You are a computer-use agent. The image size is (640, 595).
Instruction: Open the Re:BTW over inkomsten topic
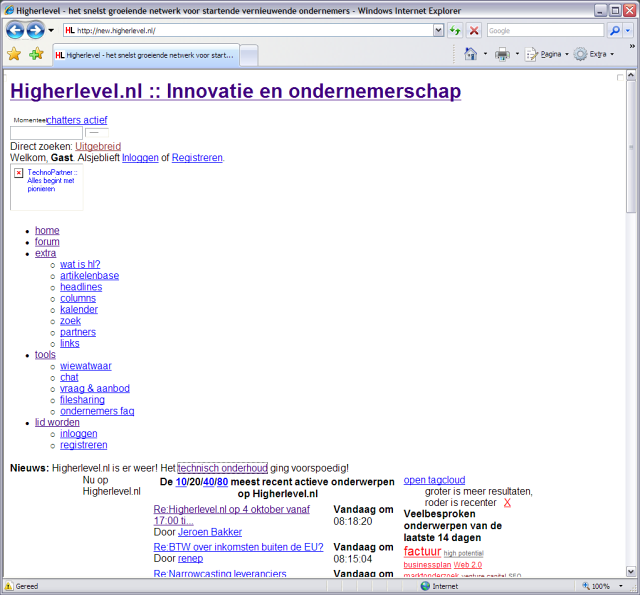238,547
